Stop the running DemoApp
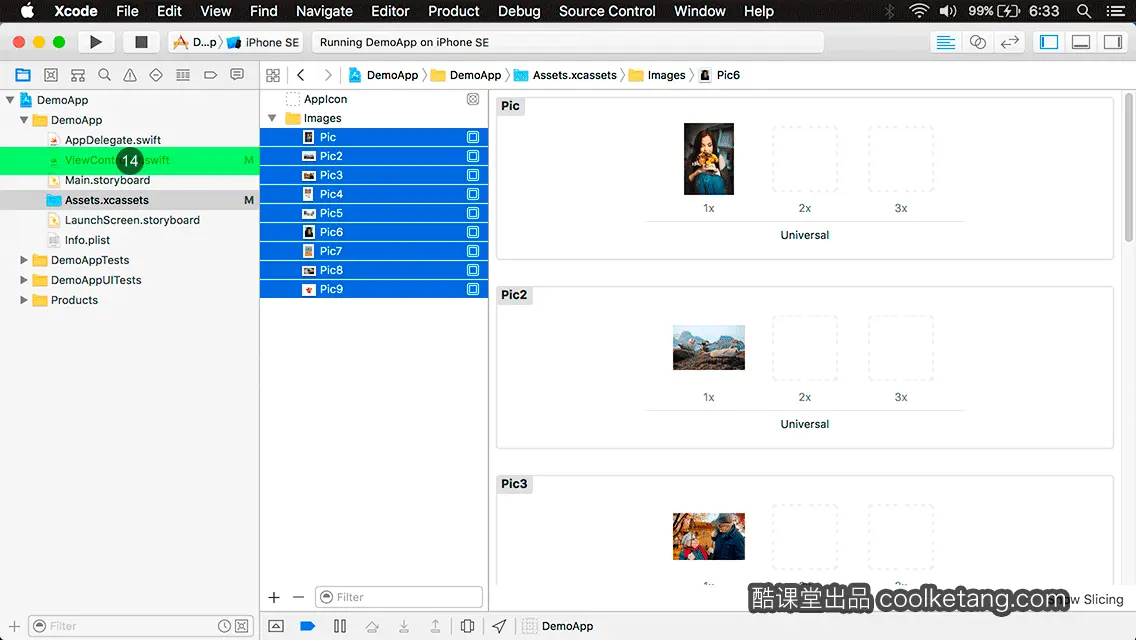The width and height of the screenshot is (1136, 640). pyautogui.click(x=141, y=42)
